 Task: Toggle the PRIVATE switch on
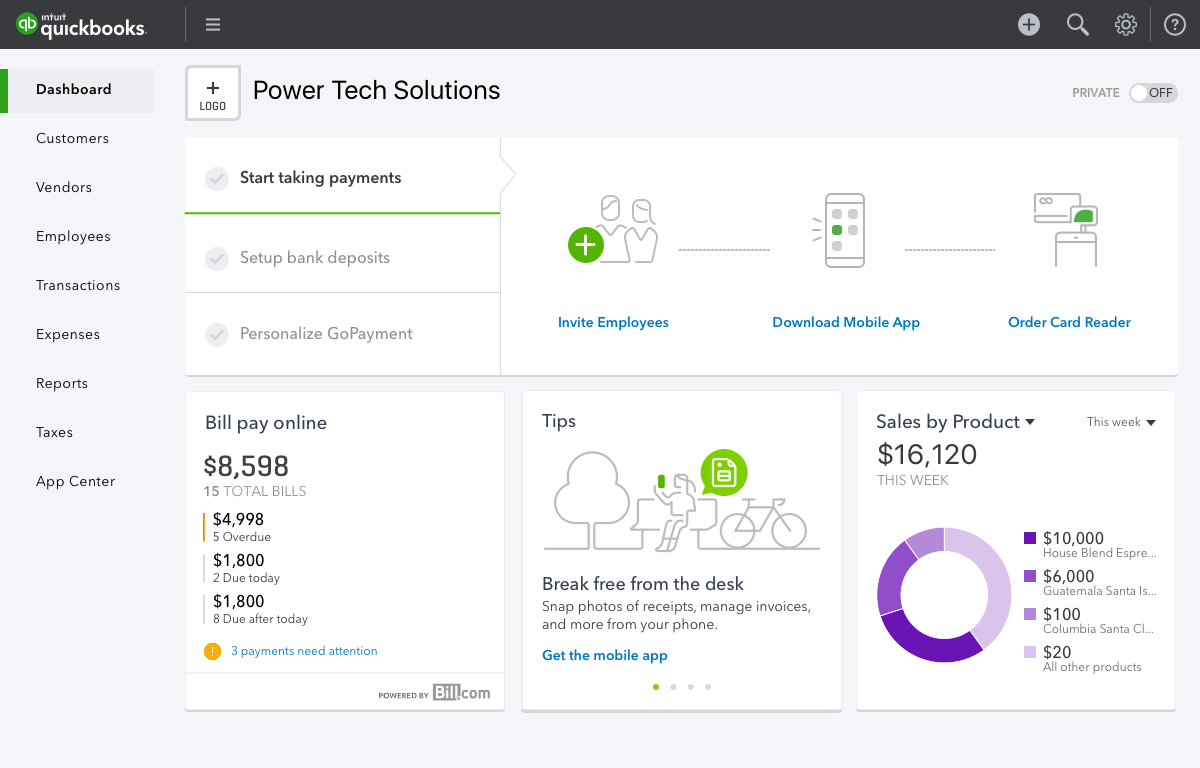(x=1153, y=93)
